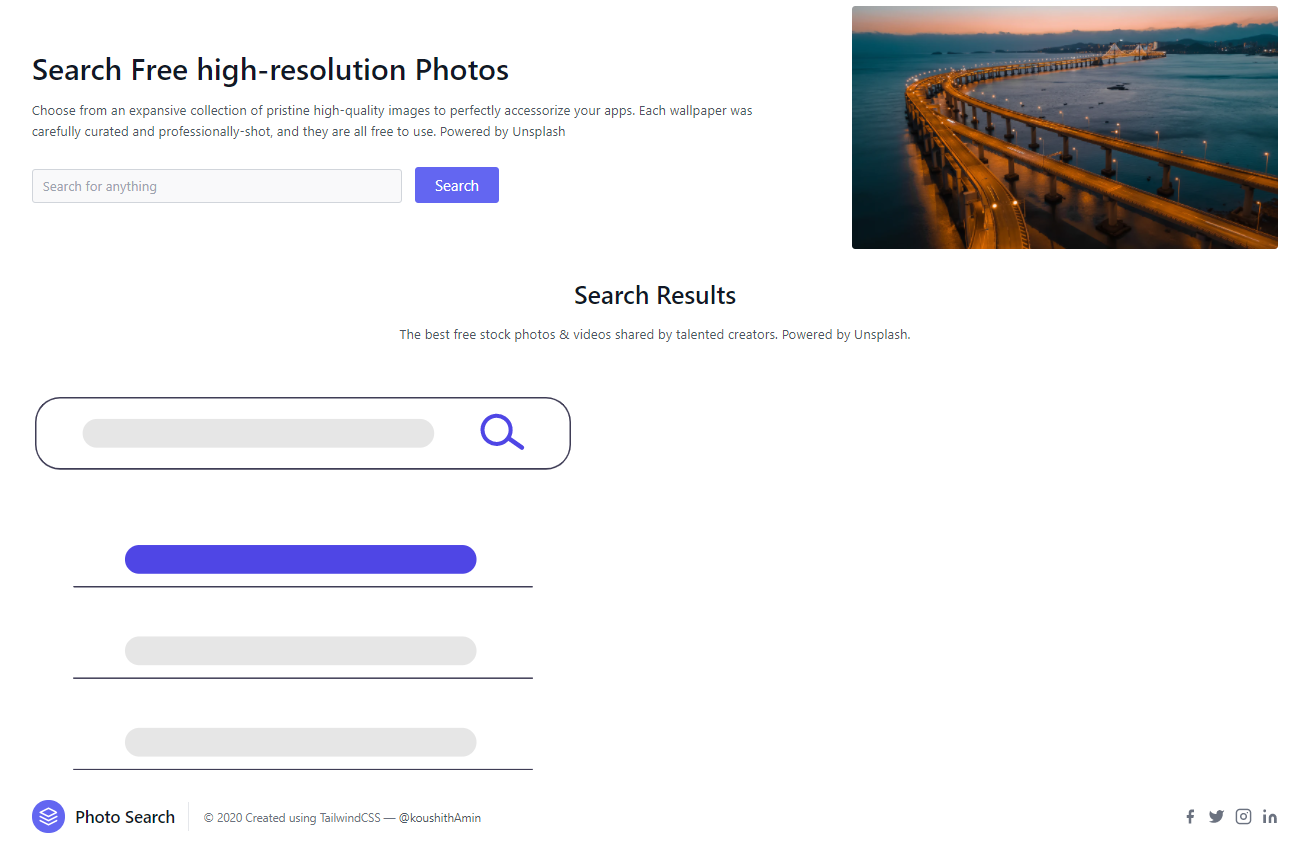Image resolution: width=1307 pixels, height=856 pixels.
Task: Open the Unsplash link under Search Results
Action: pyautogui.click(x=880, y=334)
